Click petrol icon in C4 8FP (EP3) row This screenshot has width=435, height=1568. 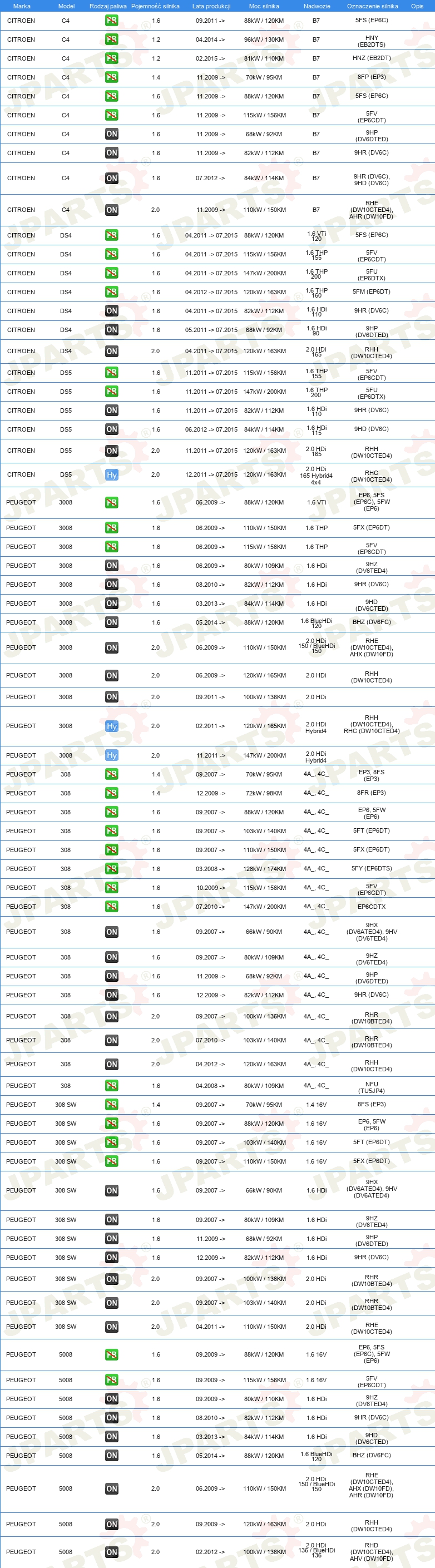point(111,77)
